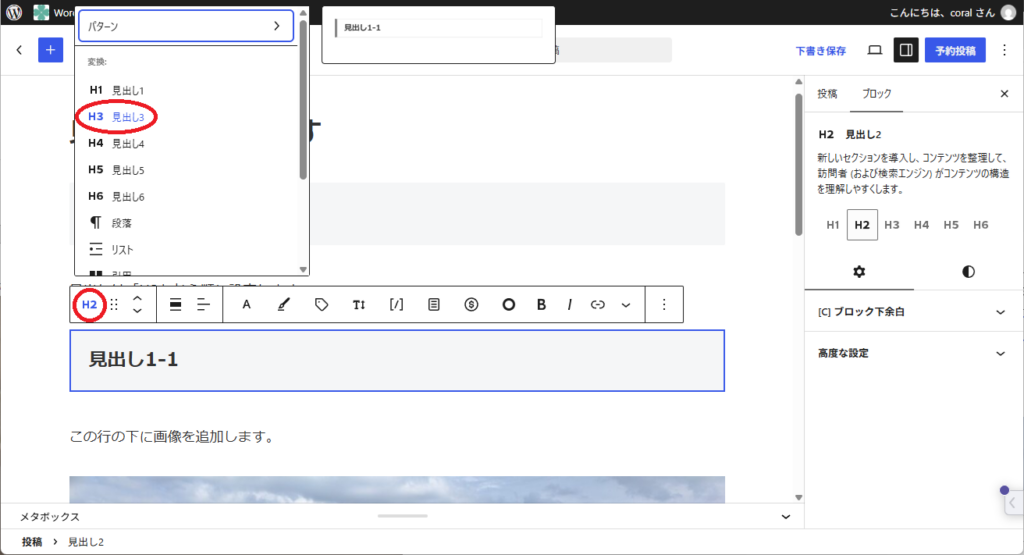1024x555 pixels.
Task: Click the user avatar in admin bar
Action: pos(1009,12)
